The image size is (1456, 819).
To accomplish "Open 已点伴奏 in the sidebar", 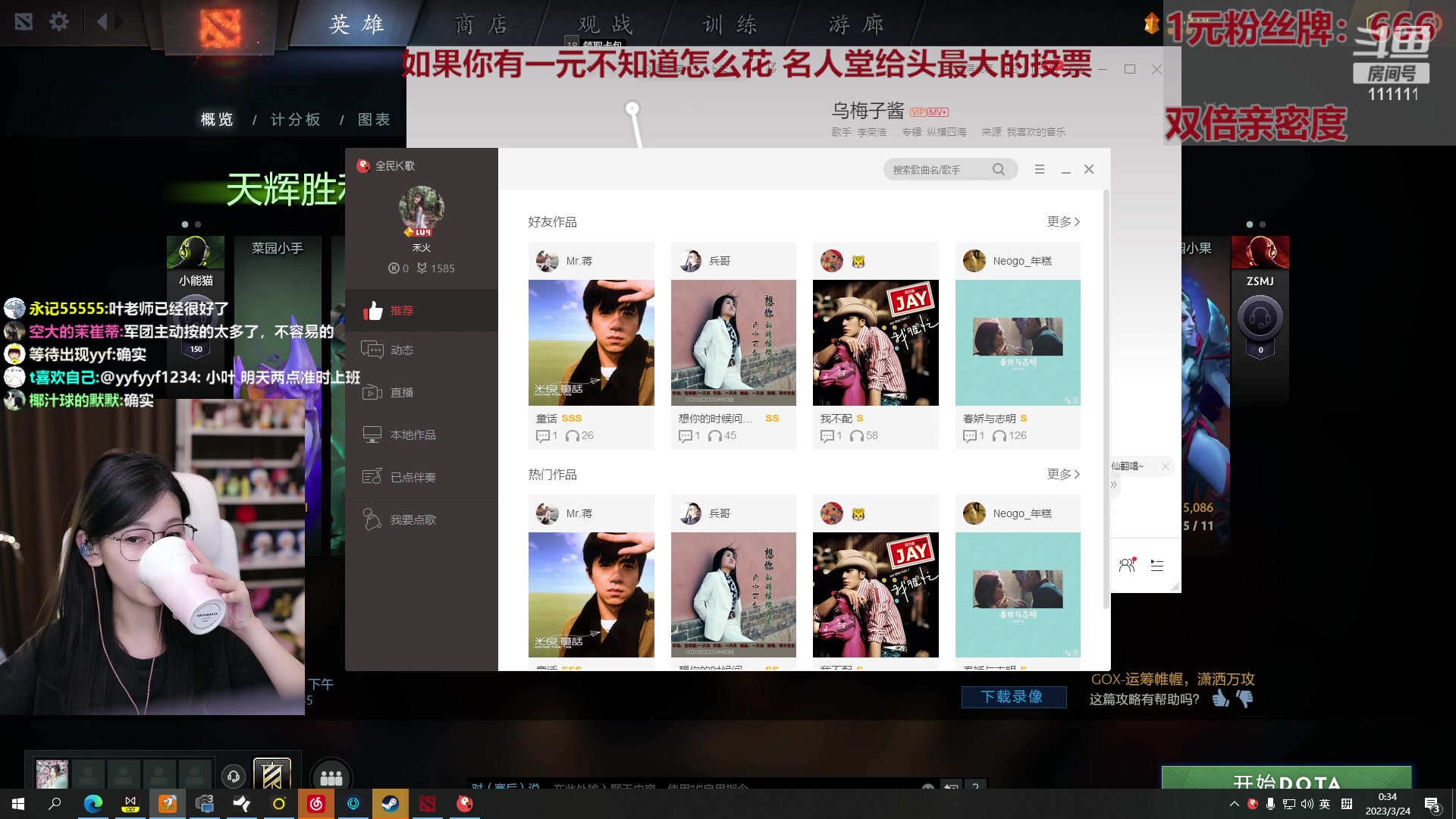I will [412, 477].
